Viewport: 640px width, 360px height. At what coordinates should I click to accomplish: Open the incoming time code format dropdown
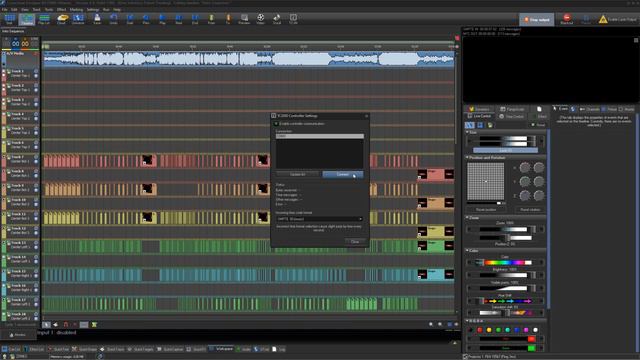click(x=319, y=219)
